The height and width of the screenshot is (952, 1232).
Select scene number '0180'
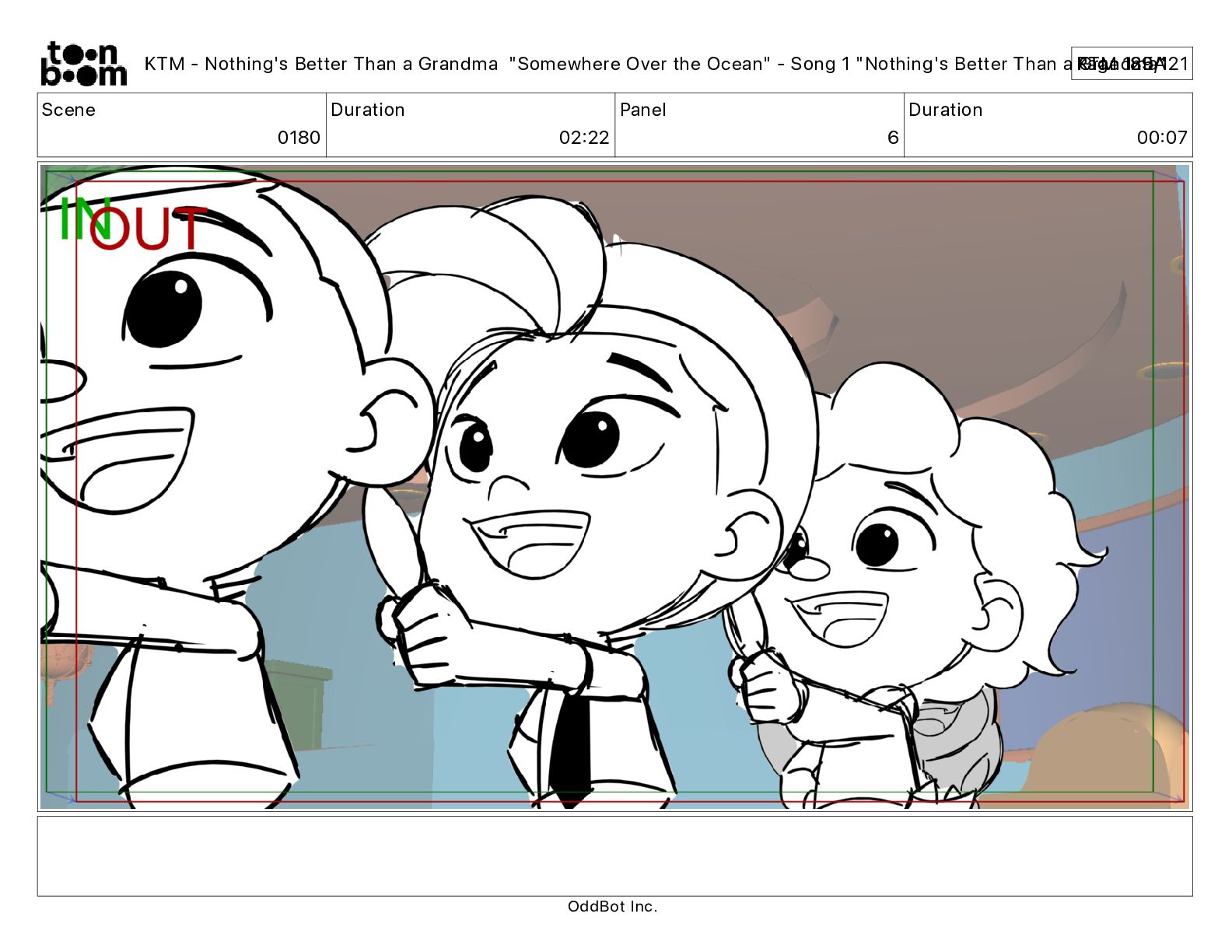click(x=299, y=138)
